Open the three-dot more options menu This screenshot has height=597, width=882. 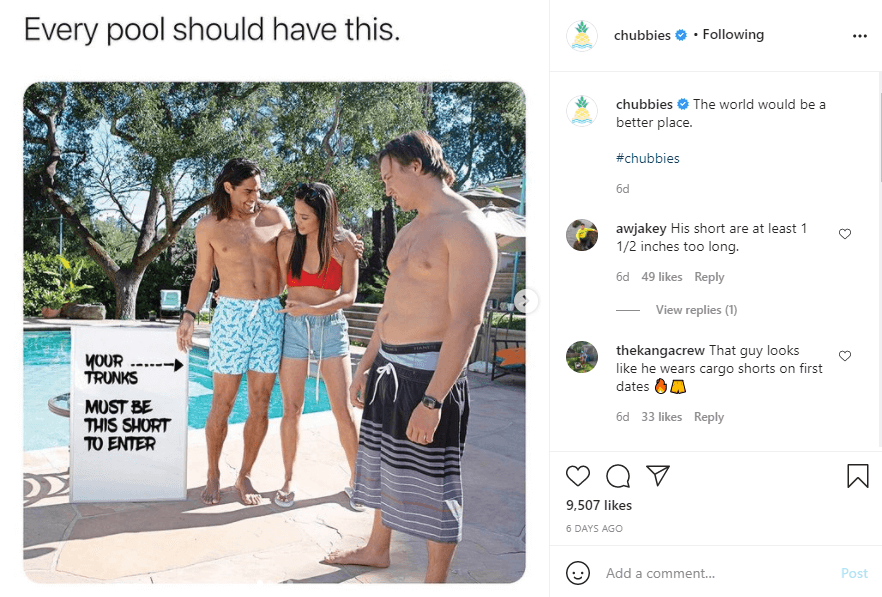[860, 35]
